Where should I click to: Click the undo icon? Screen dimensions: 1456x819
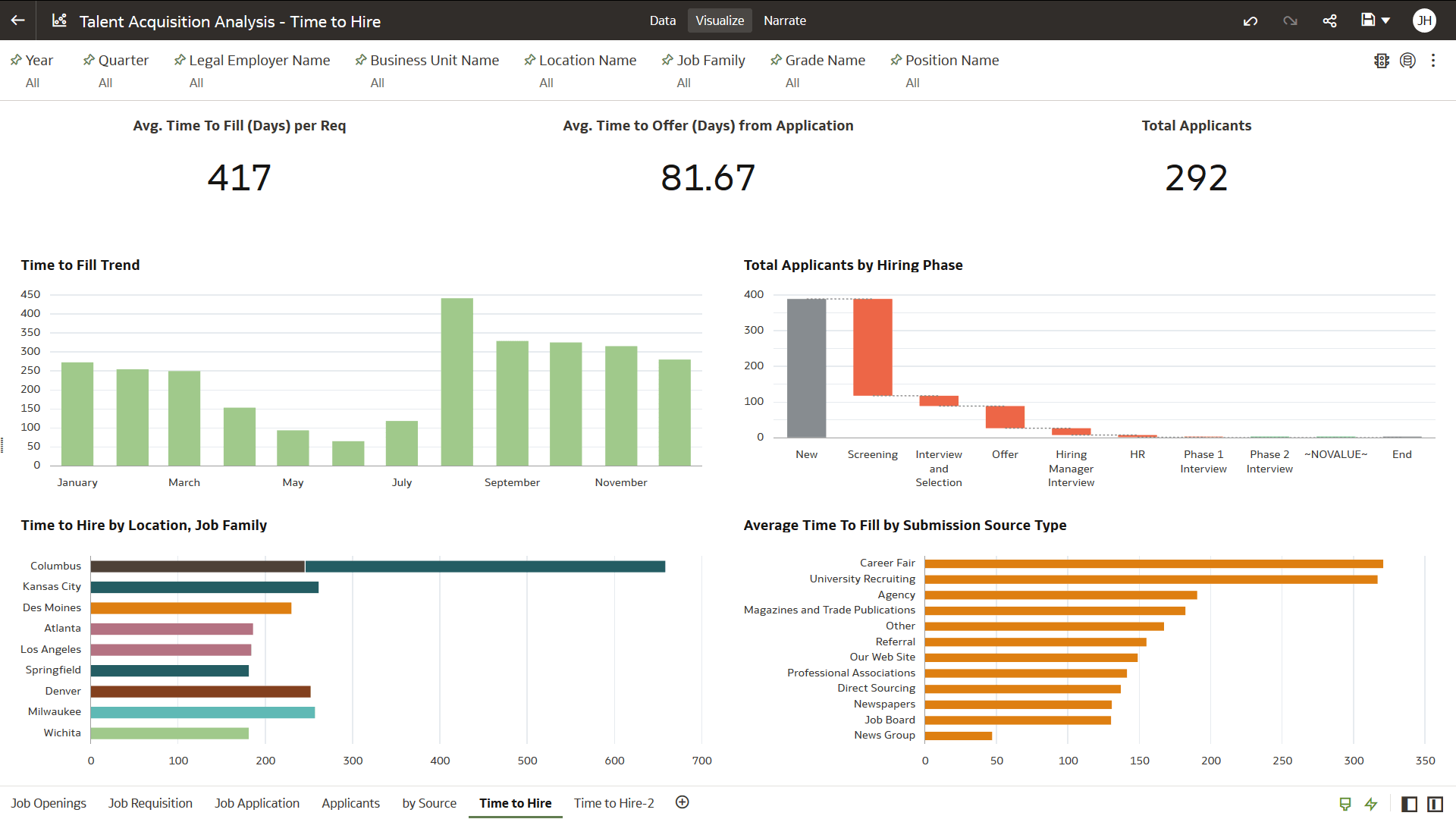coord(1250,20)
